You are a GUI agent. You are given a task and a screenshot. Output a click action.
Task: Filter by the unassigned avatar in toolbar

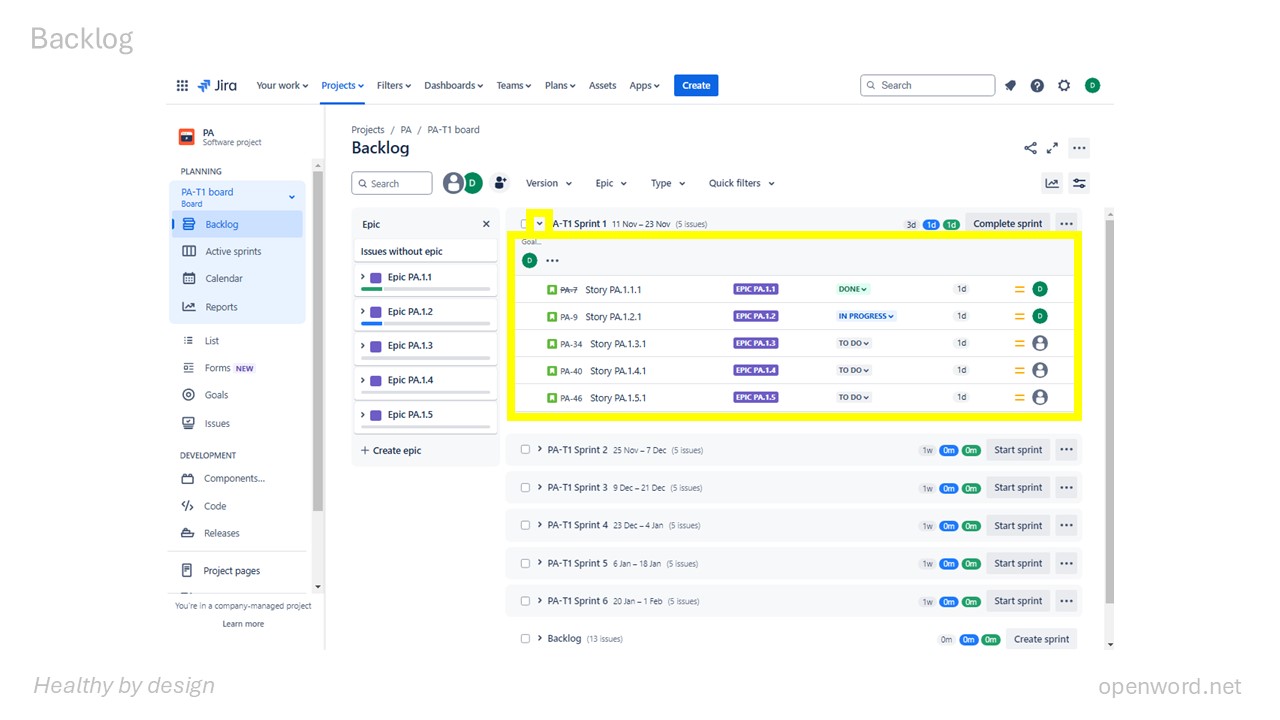click(453, 183)
